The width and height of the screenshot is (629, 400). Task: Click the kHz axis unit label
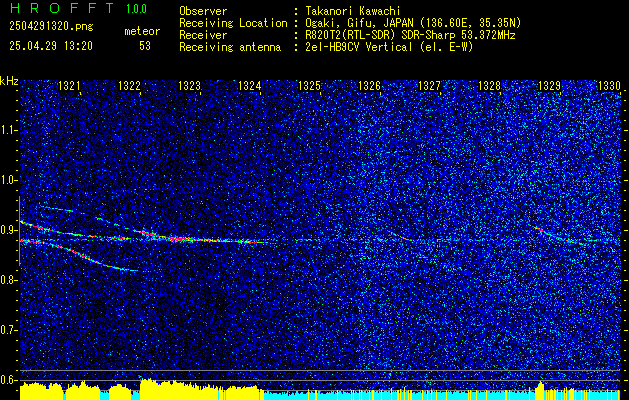pos(9,81)
